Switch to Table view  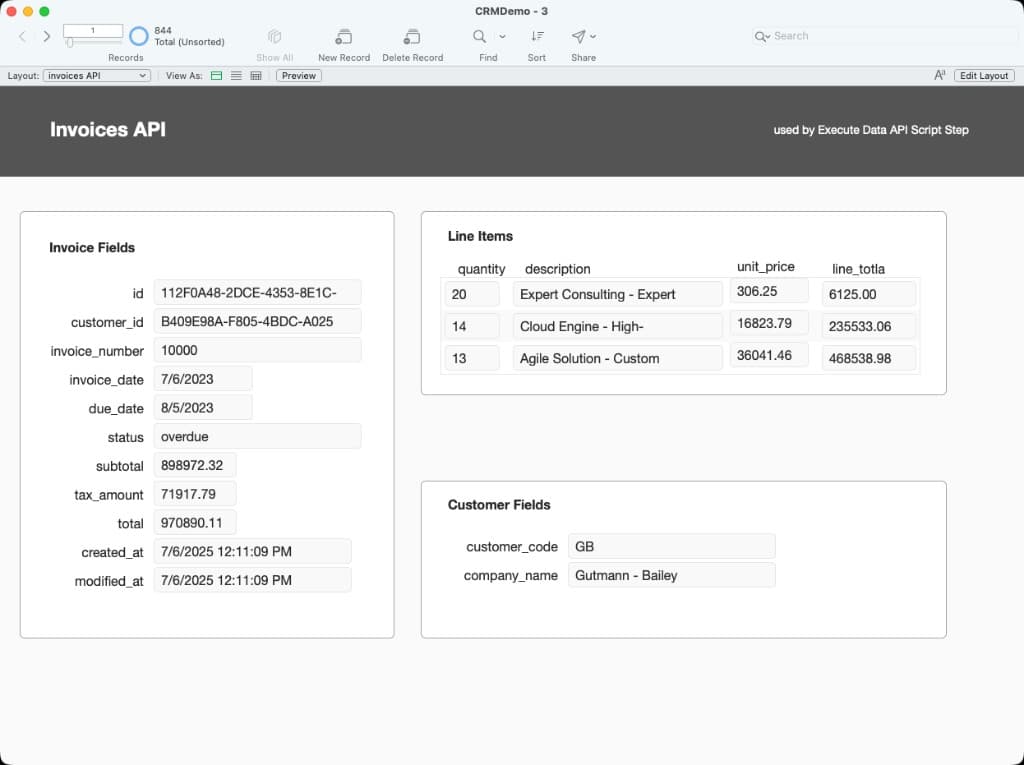pyautogui.click(x=256, y=76)
